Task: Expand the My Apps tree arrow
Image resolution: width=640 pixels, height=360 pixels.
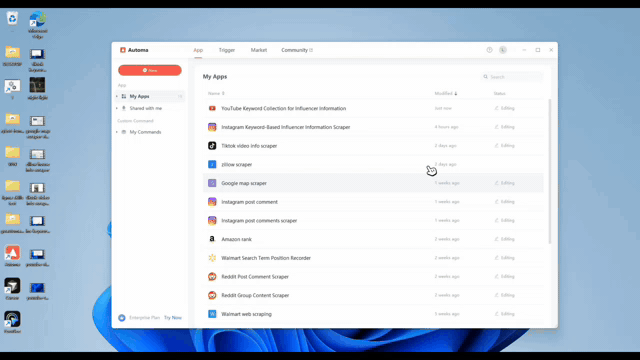Action: click(117, 96)
